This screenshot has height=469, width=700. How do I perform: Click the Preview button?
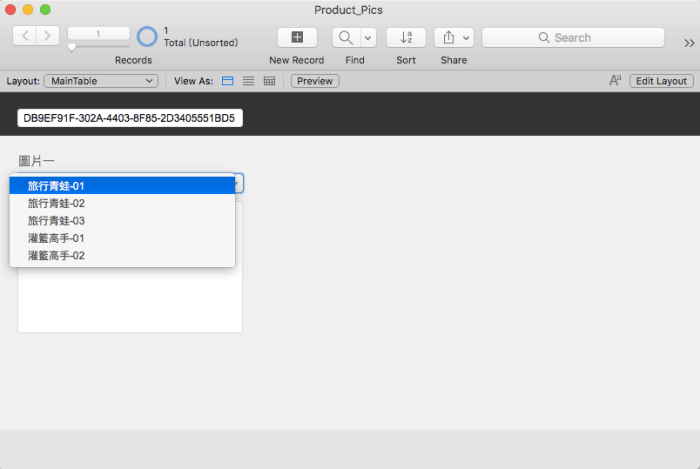click(x=314, y=81)
